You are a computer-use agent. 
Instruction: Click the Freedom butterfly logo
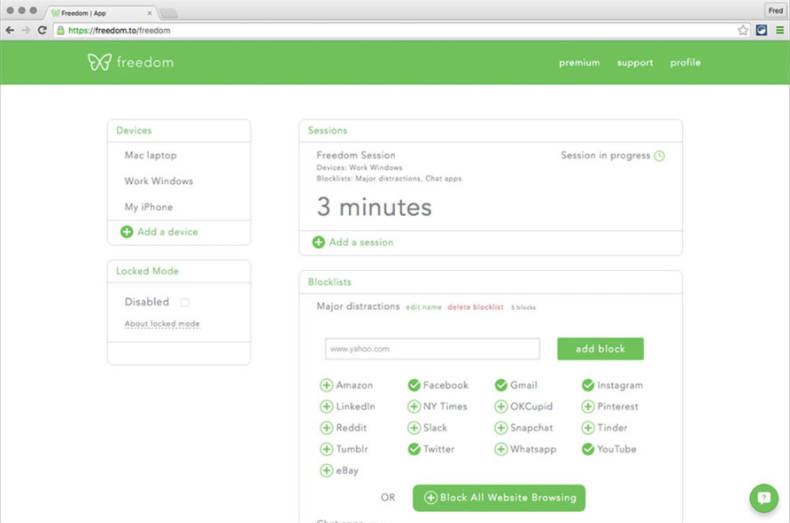[x=99, y=62]
